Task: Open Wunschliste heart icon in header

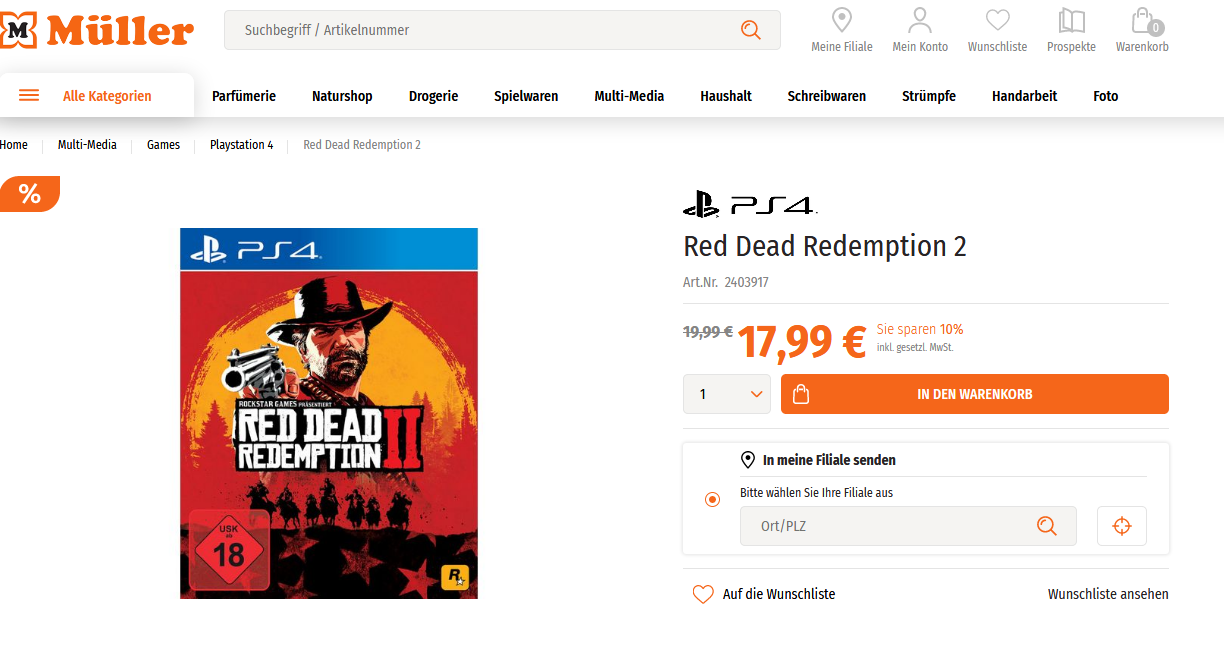Action: point(997,20)
